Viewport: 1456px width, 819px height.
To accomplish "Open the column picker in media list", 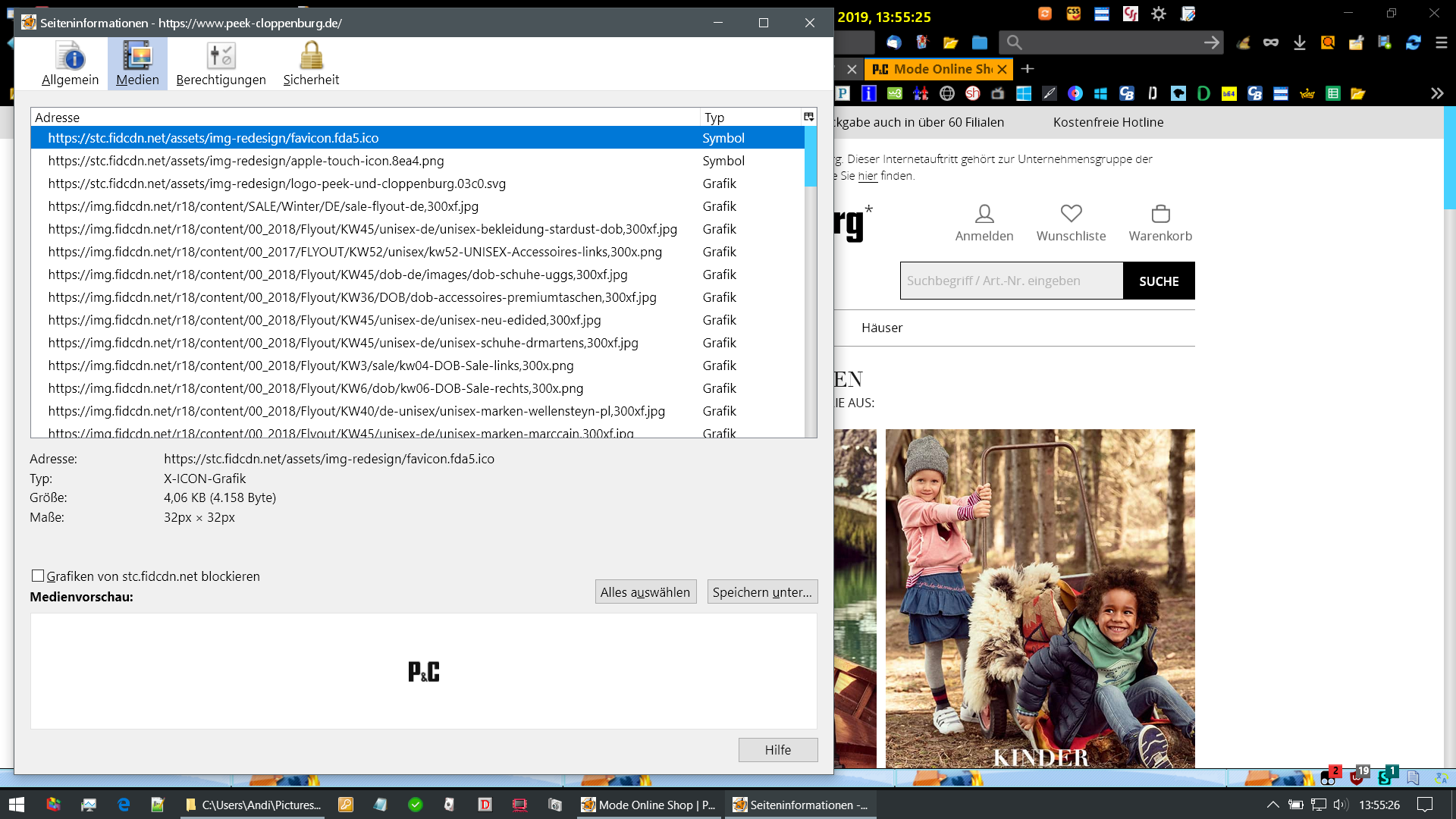I will coord(808,117).
